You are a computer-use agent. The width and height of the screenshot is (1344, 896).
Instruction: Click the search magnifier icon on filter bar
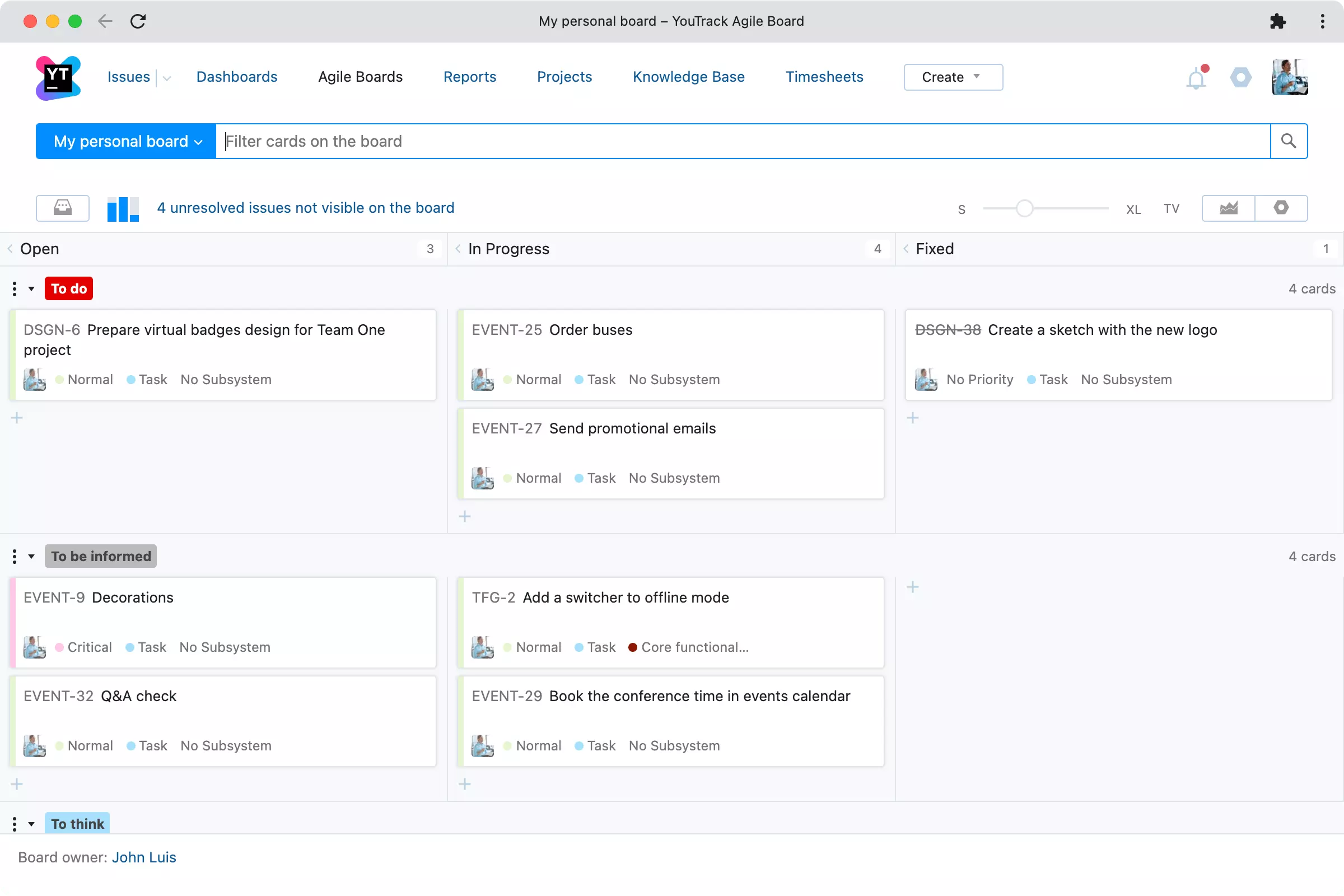[x=1289, y=141]
